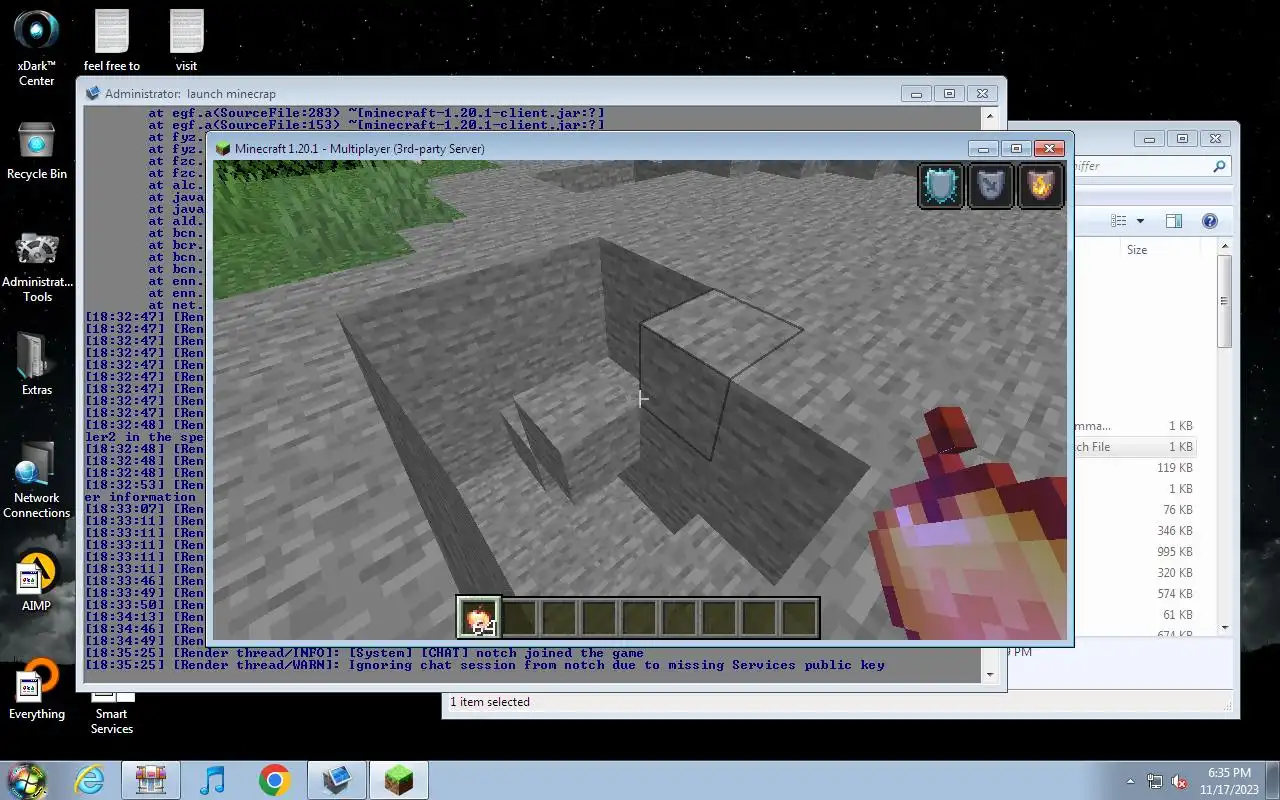Select the file row sized 346 KB

pos(1134,531)
